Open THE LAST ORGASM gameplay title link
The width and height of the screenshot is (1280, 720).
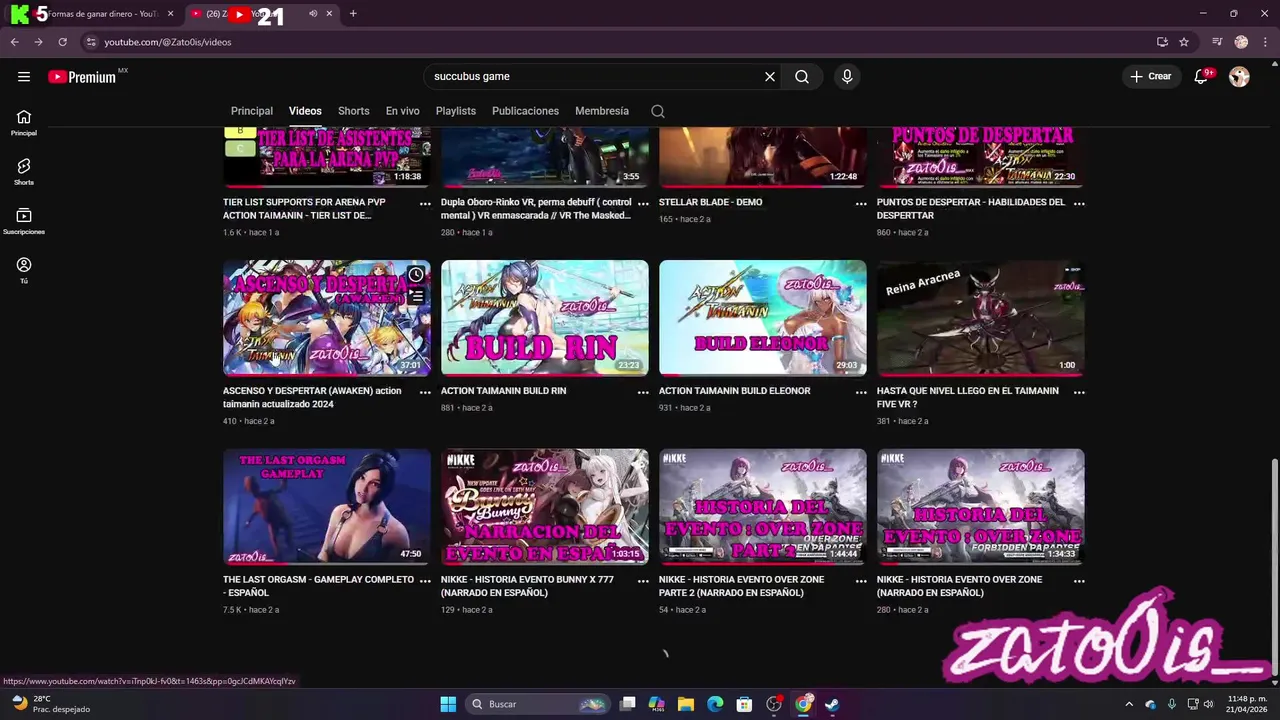click(x=318, y=586)
